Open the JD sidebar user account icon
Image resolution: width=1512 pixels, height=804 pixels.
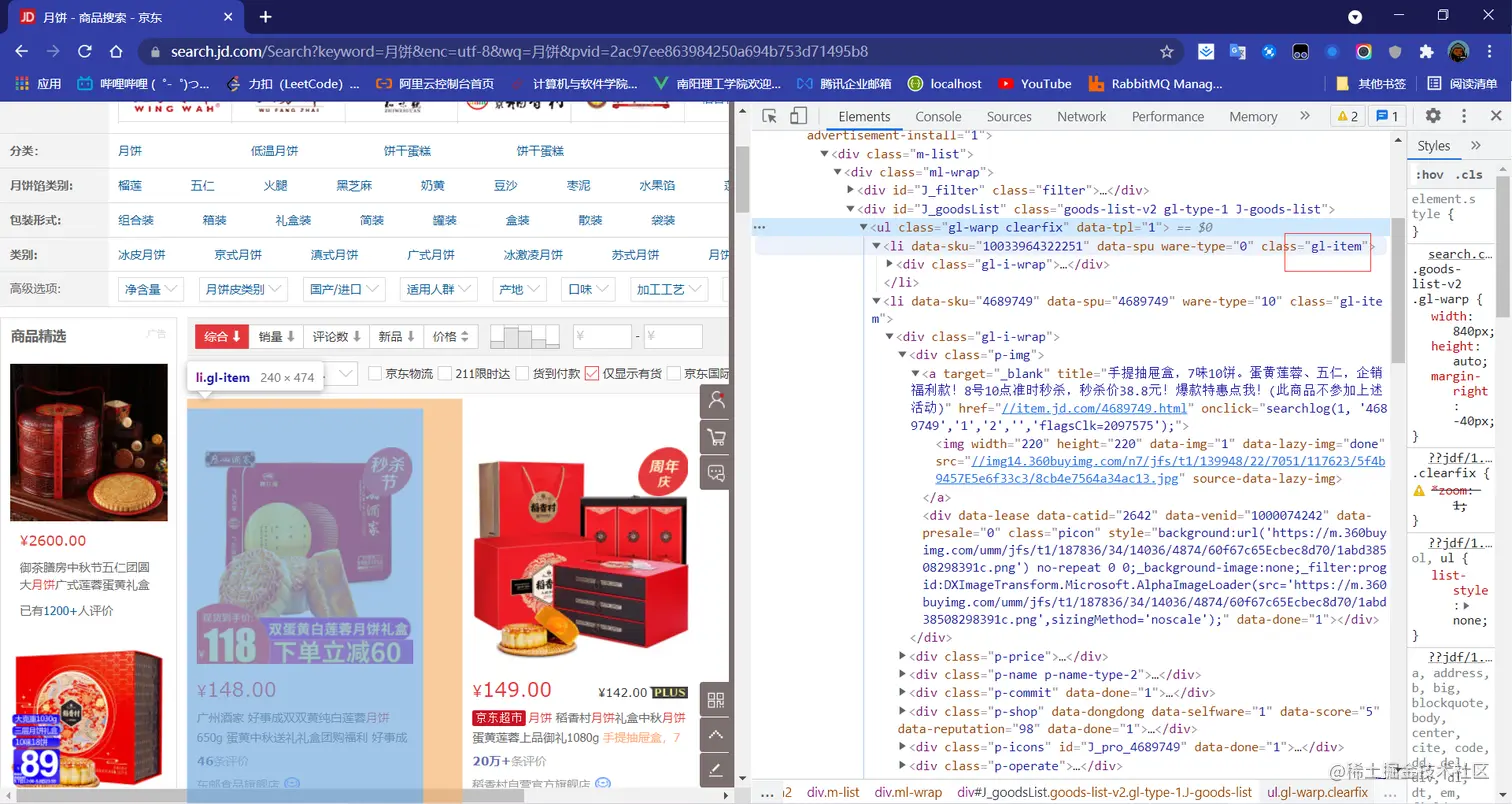pos(716,400)
